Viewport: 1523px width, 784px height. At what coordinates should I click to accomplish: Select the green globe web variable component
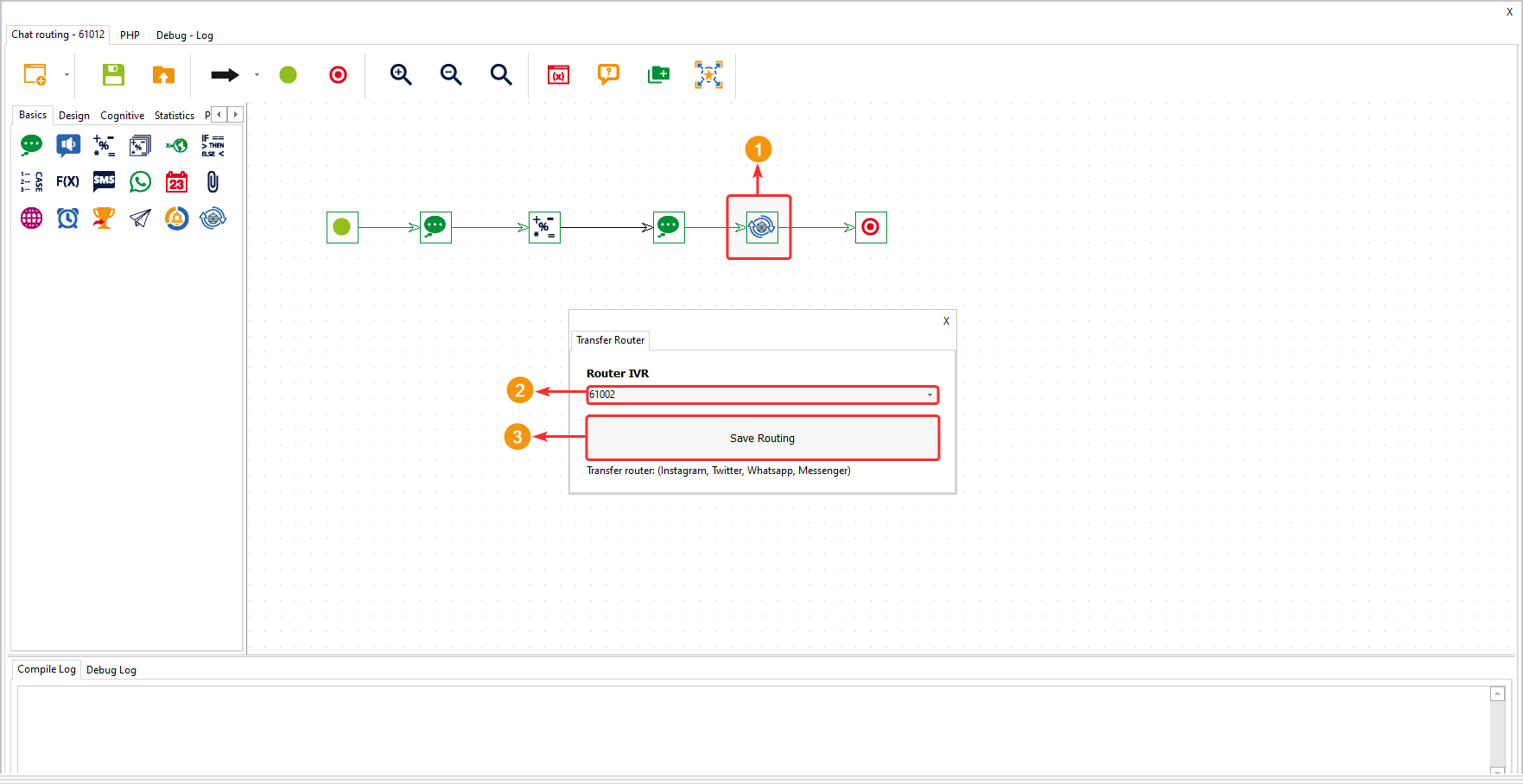[177, 145]
